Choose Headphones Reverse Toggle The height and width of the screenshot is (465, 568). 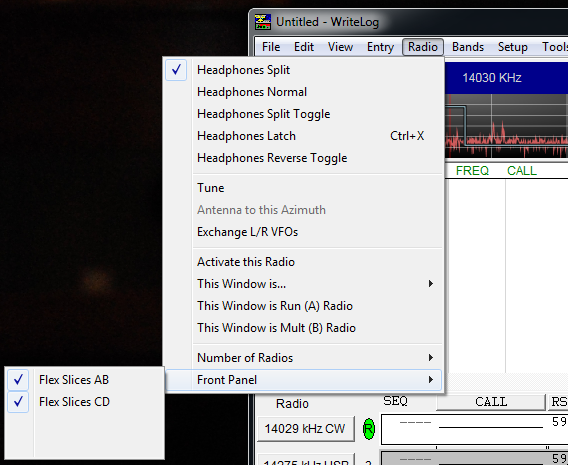point(304,158)
